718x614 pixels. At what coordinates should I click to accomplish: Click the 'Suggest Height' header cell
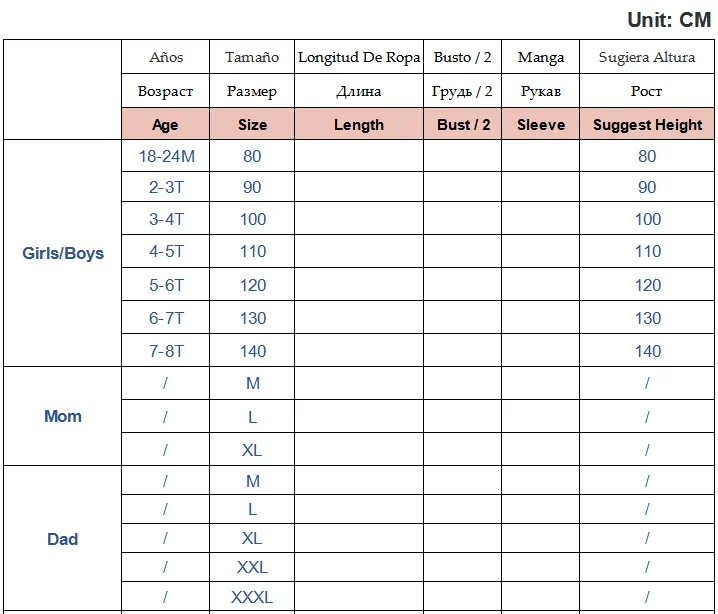647,125
